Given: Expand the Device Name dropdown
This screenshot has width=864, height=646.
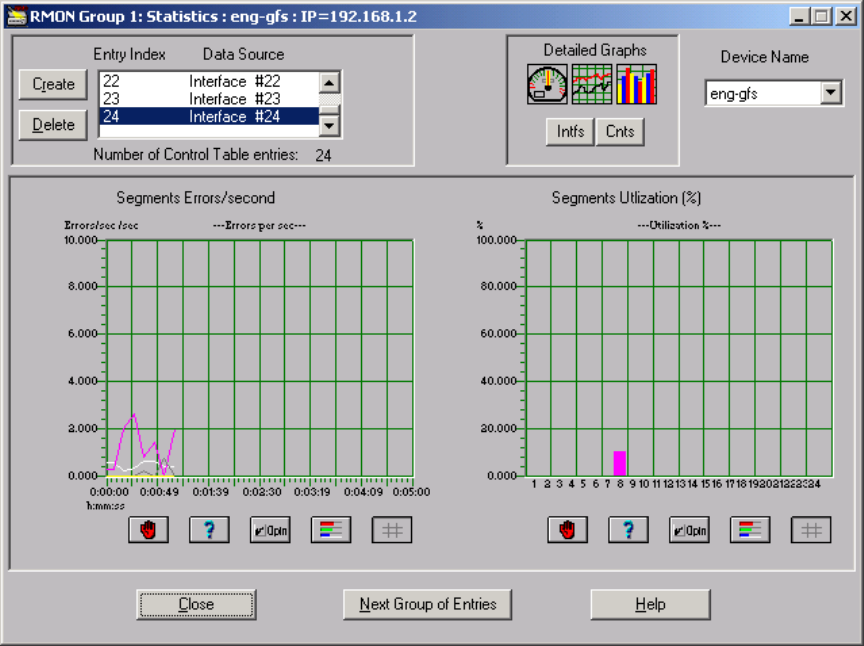Looking at the screenshot, I should [x=830, y=94].
